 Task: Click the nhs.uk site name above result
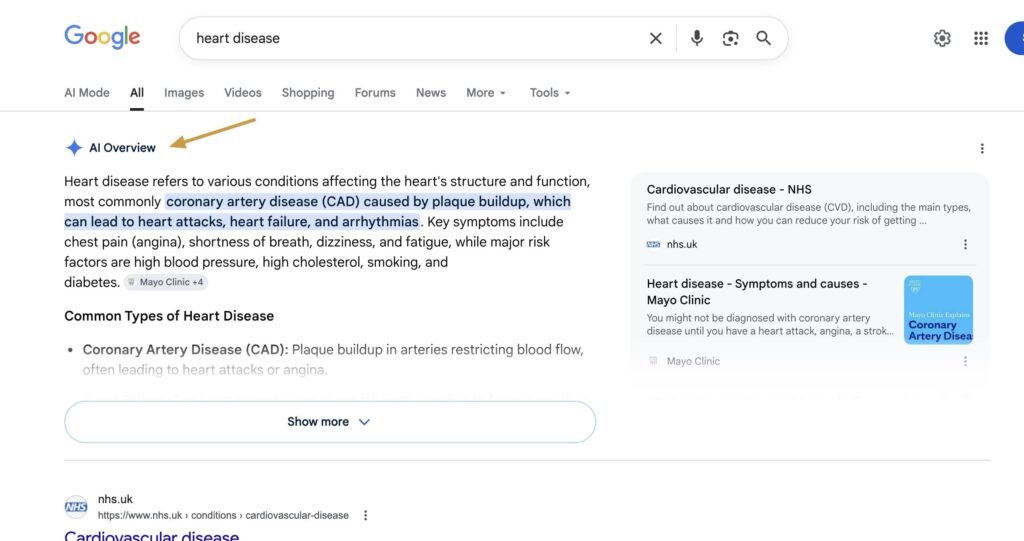115,499
